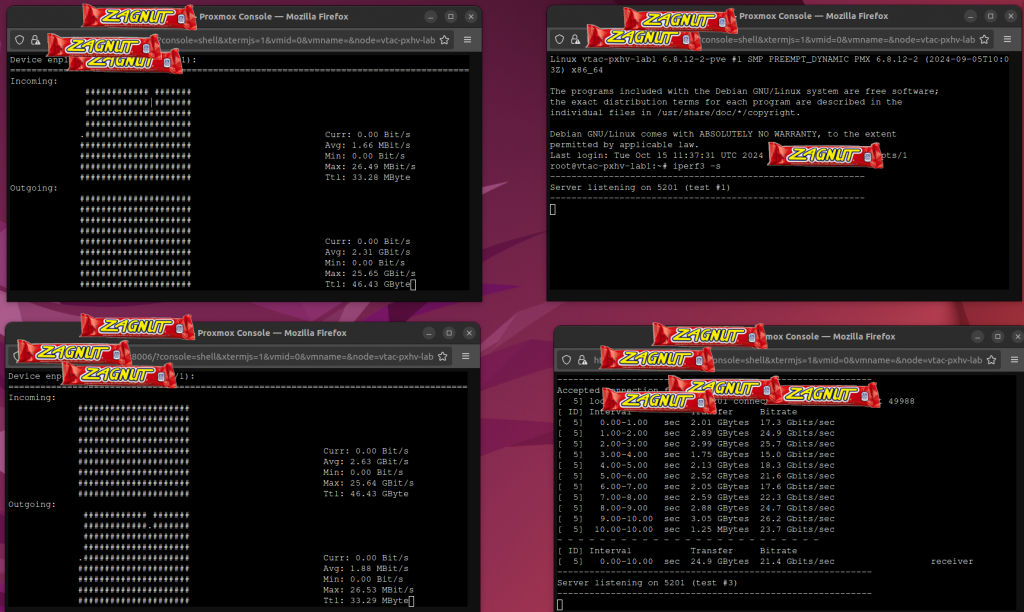Screen dimensions: 1024x612
Task: Click the bookmark star in bottom-left Firefox window
Action: pos(443,357)
